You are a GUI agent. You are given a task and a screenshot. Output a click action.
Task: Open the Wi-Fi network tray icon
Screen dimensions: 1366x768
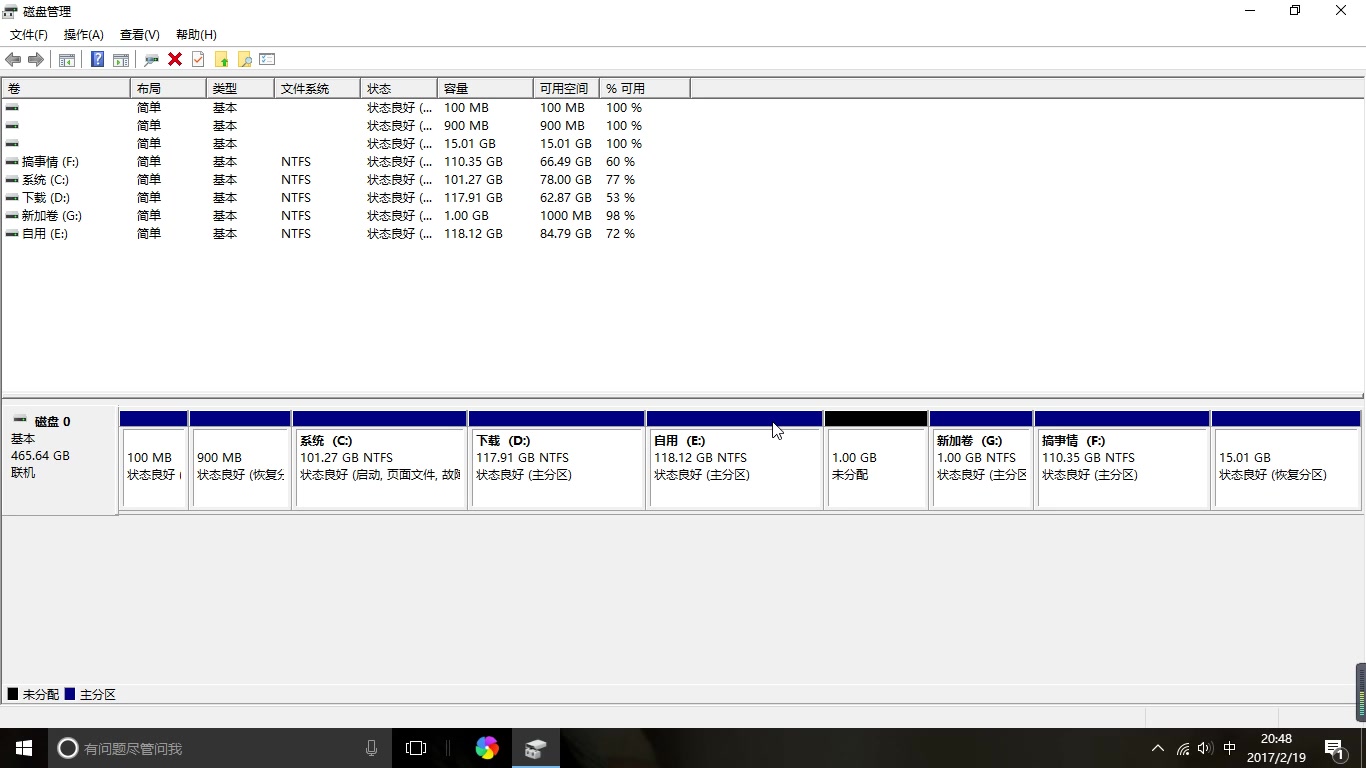point(1183,748)
